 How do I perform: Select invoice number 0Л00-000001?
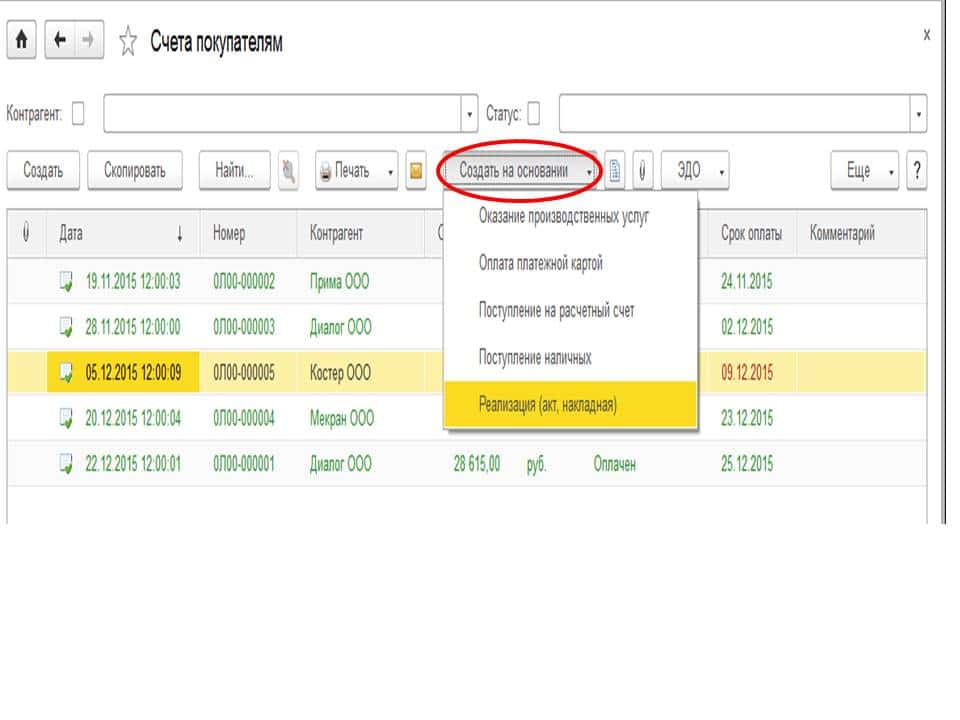click(x=244, y=463)
